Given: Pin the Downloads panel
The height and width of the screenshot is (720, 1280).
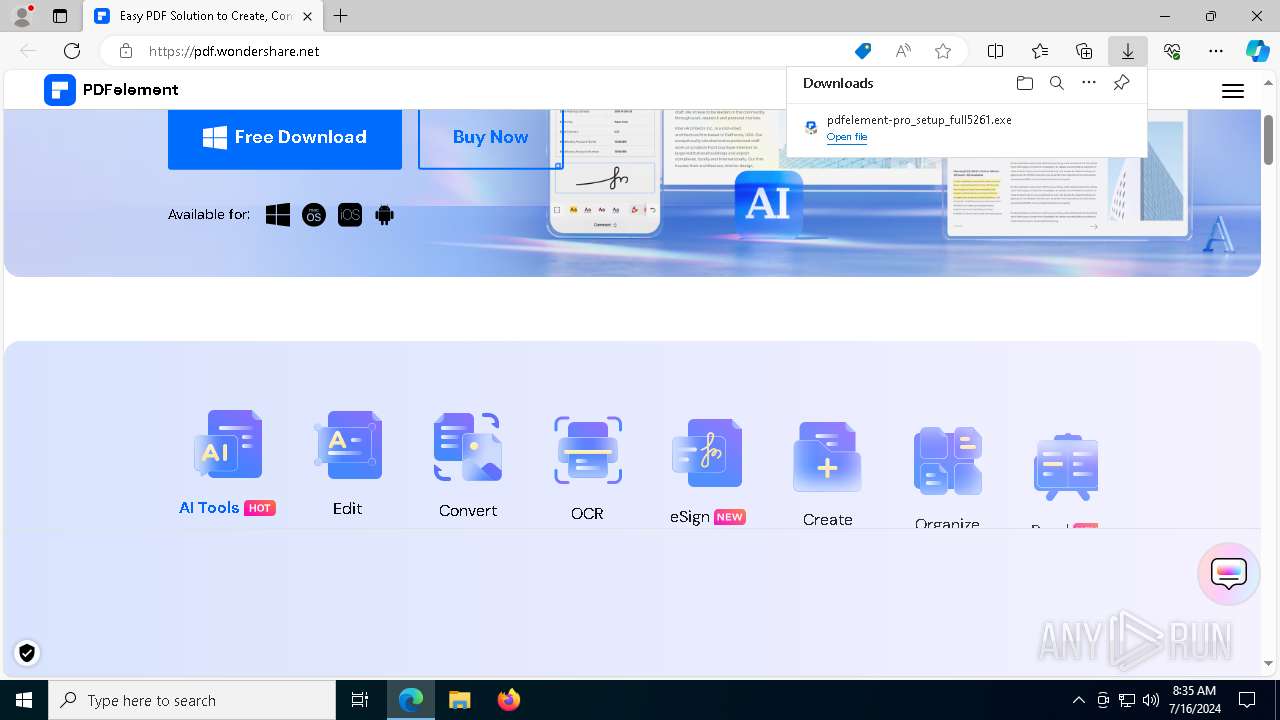Looking at the screenshot, I should click(1121, 83).
